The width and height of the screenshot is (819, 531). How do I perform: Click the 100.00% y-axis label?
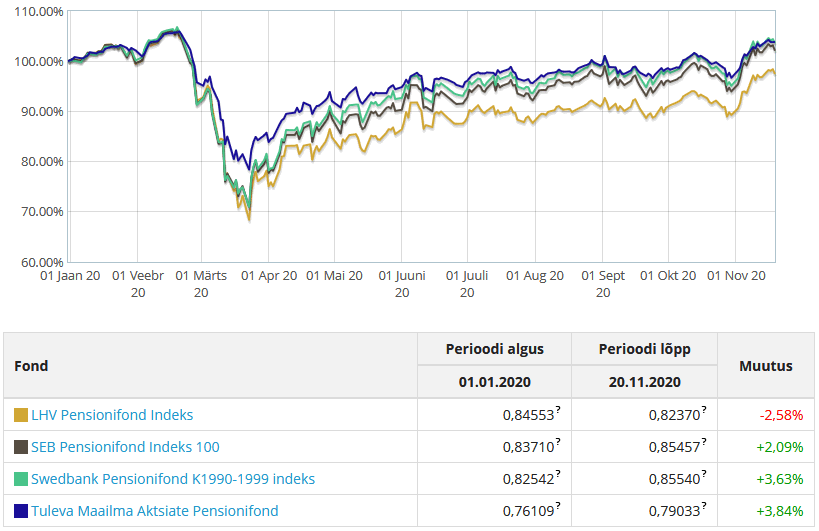click(39, 62)
